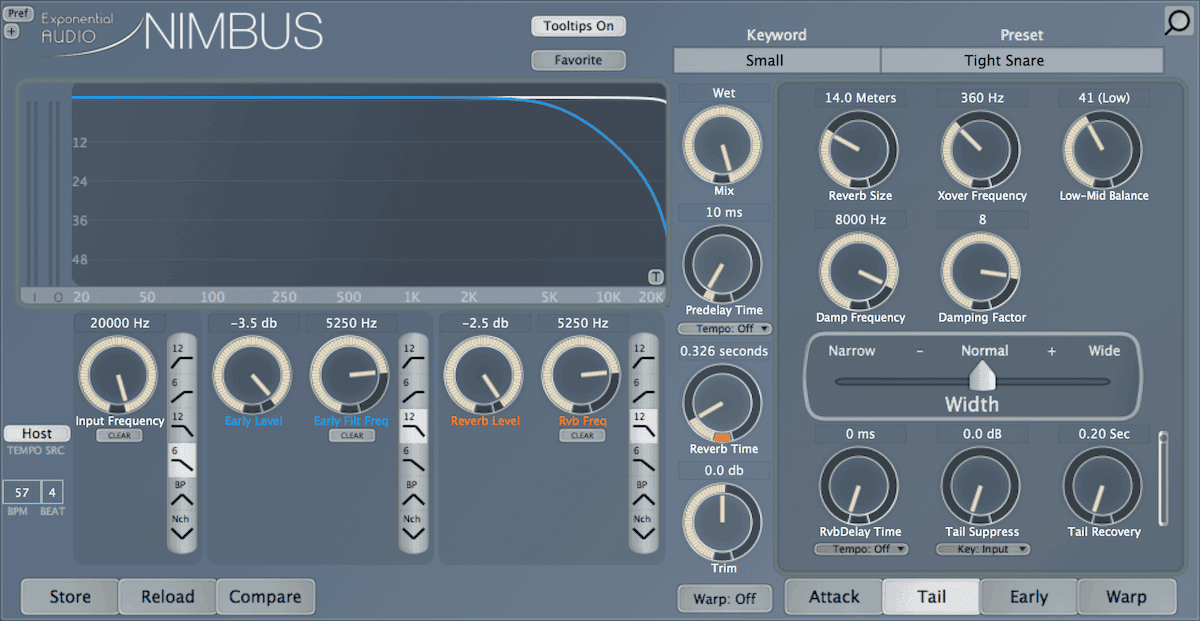The height and width of the screenshot is (621, 1200).
Task: Click the BPM field showing 57
Action: point(21,492)
